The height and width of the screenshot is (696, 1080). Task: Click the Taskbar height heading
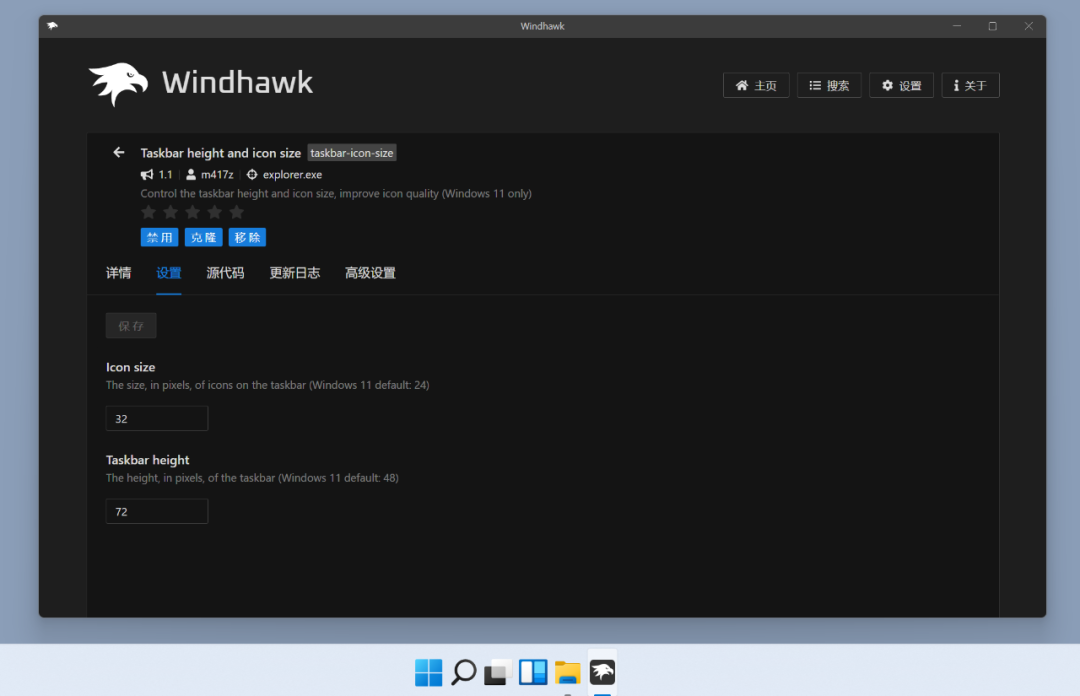(147, 460)
